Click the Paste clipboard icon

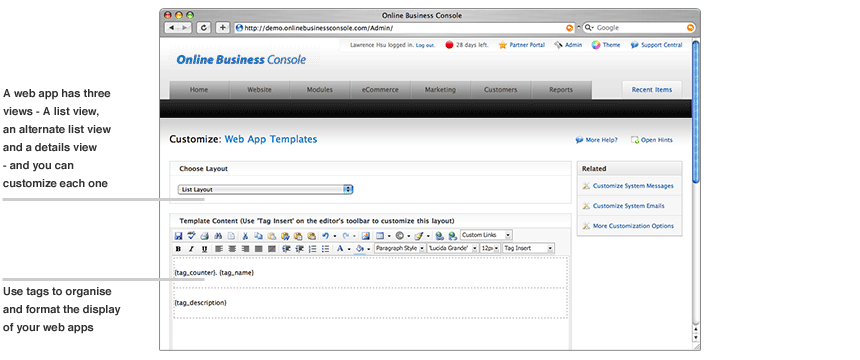pos(271,236)
